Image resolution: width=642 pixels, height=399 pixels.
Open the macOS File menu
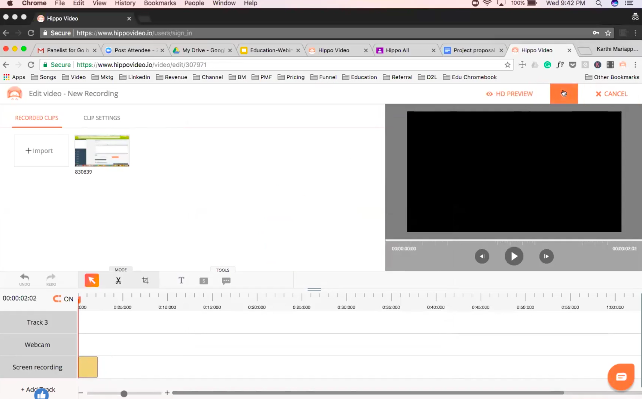[60, 3]
